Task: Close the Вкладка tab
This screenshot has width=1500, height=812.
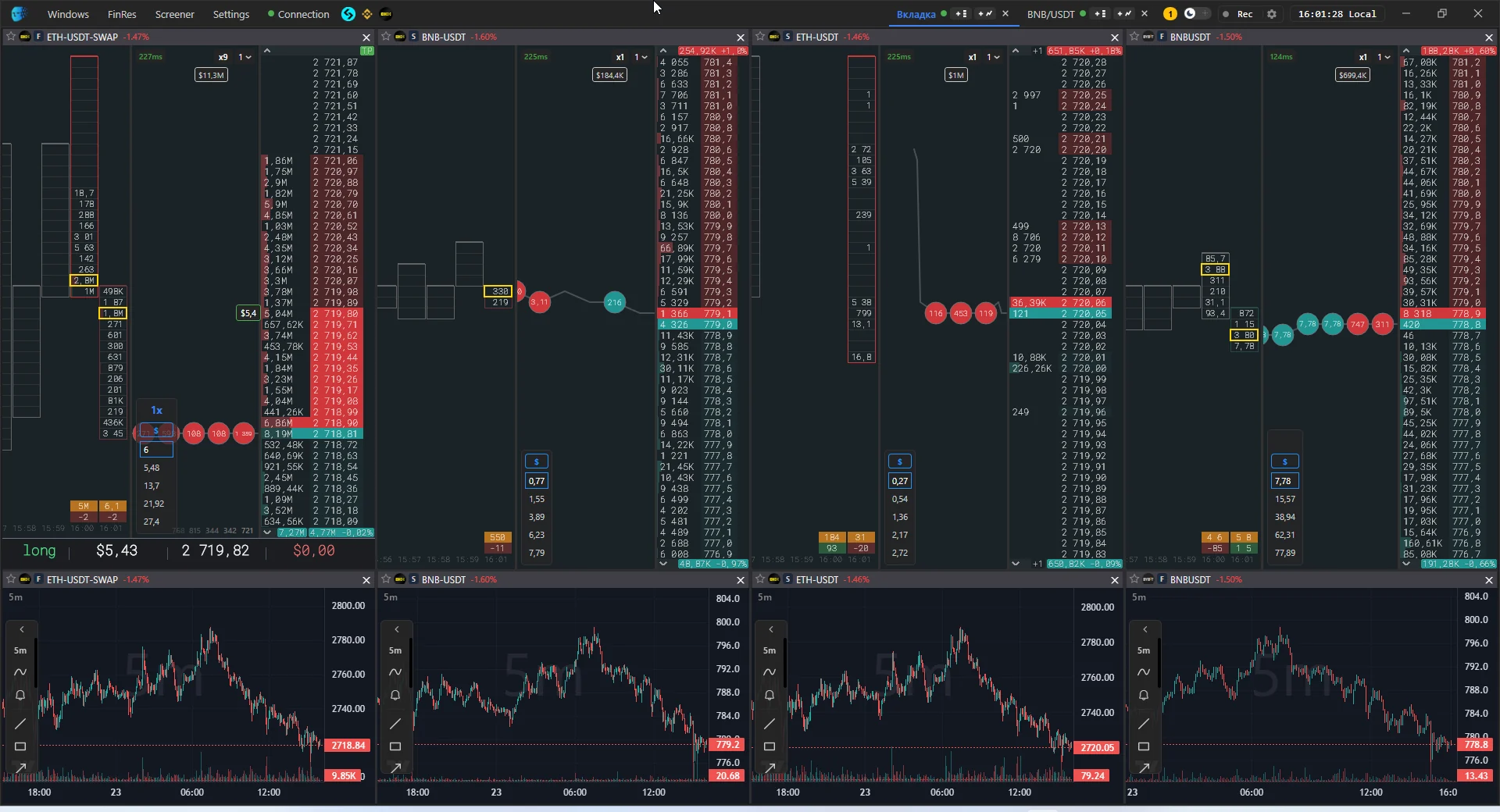Action: tap(1005, 13)
